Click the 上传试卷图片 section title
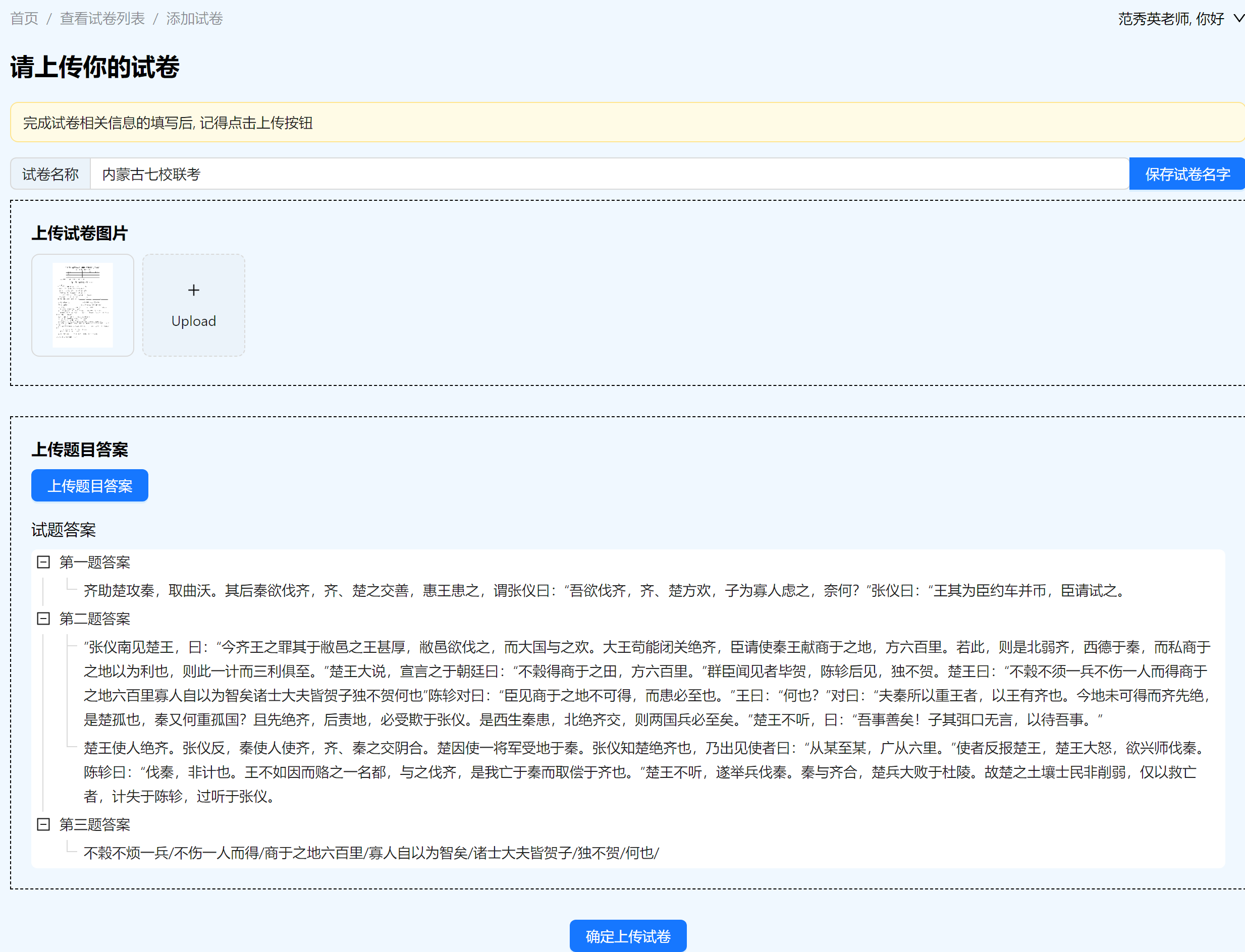Screen dimensions: 1245x952 [x=79, y=233]
